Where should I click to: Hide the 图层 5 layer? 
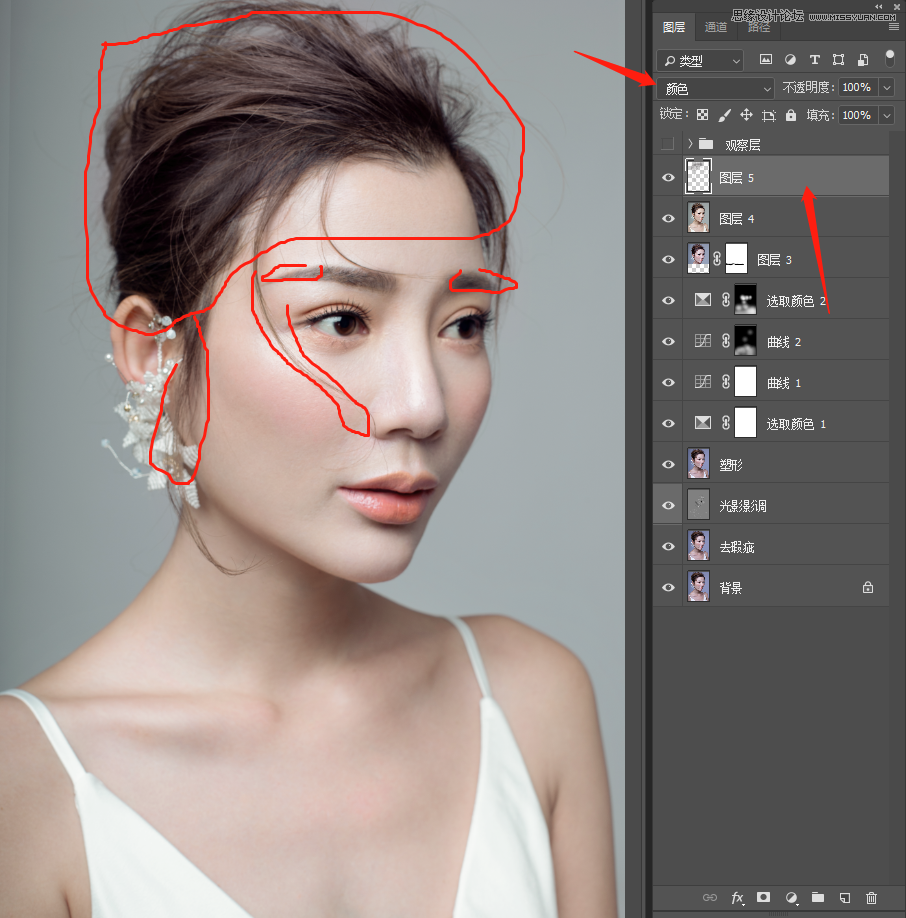[x=668, y=178]
